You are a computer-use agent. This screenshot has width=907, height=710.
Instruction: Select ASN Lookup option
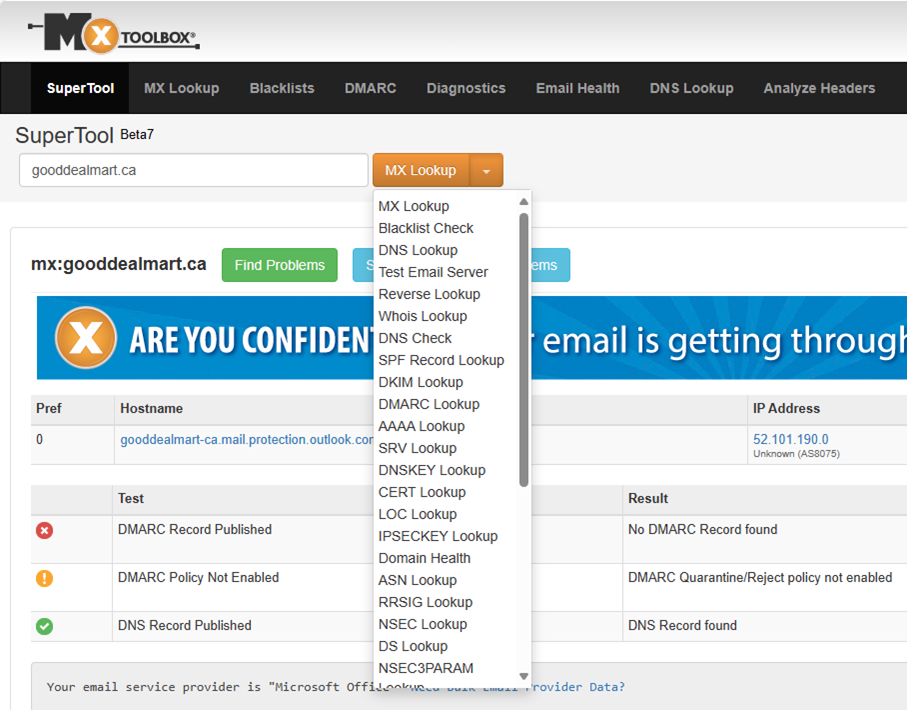point(417,580)
